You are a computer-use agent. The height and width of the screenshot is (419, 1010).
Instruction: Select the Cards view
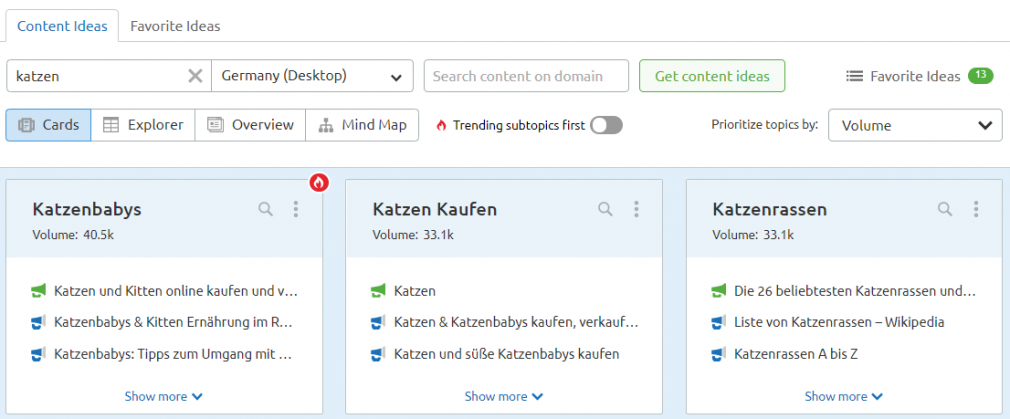tap(48, 125)
